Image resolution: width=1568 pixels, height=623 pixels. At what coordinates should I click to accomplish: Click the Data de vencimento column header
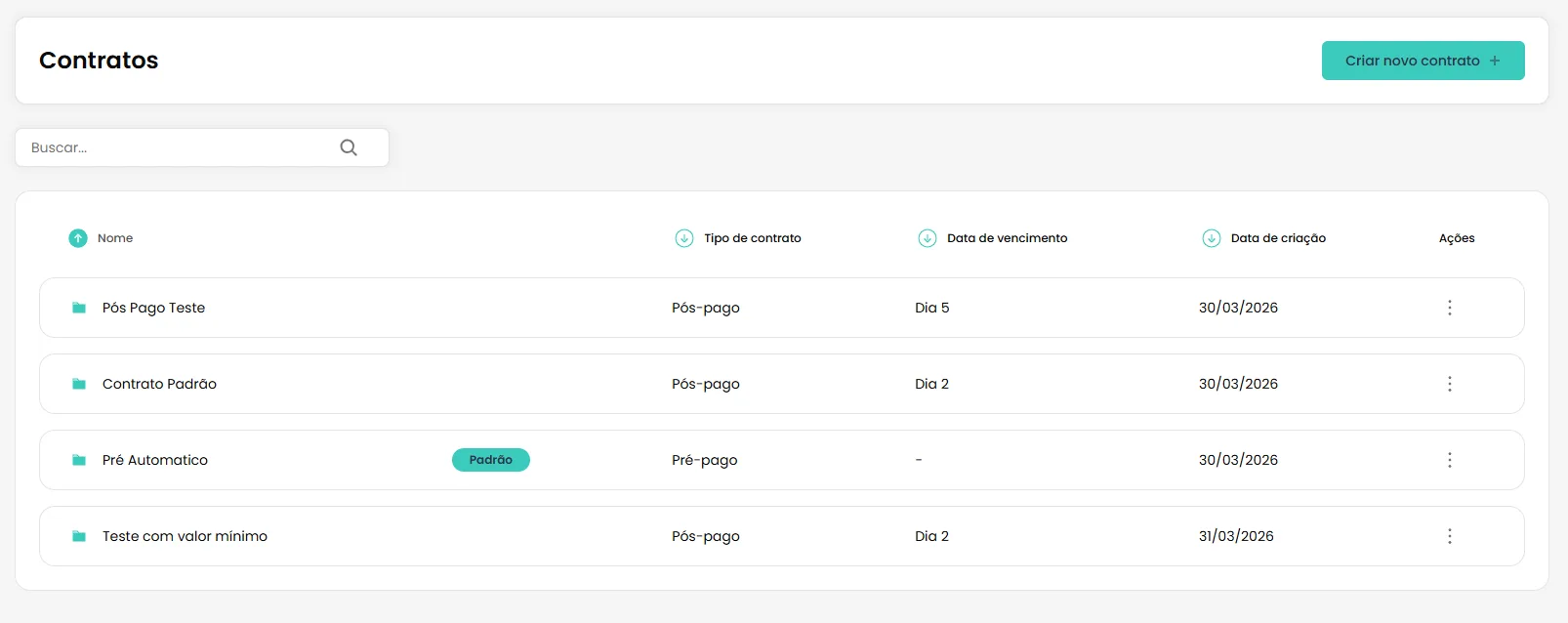pos(1007,238)
